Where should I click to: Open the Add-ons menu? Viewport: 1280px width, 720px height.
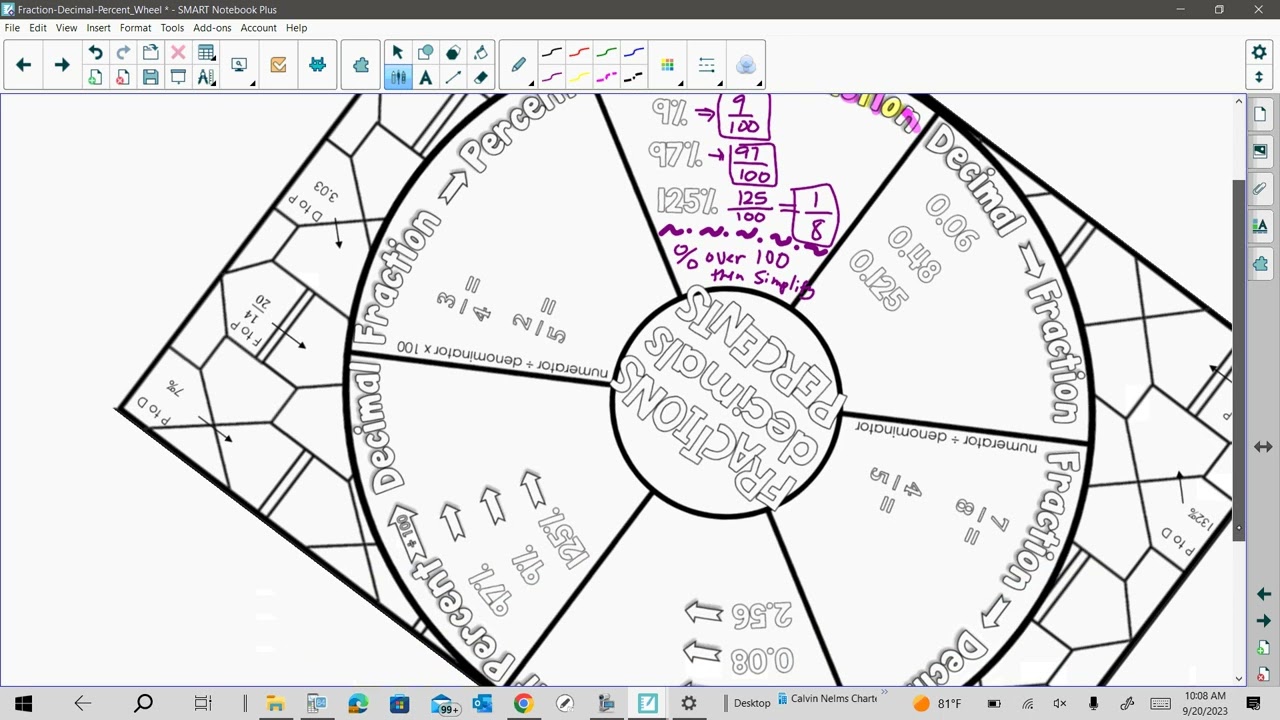click(x=212, y=28)
